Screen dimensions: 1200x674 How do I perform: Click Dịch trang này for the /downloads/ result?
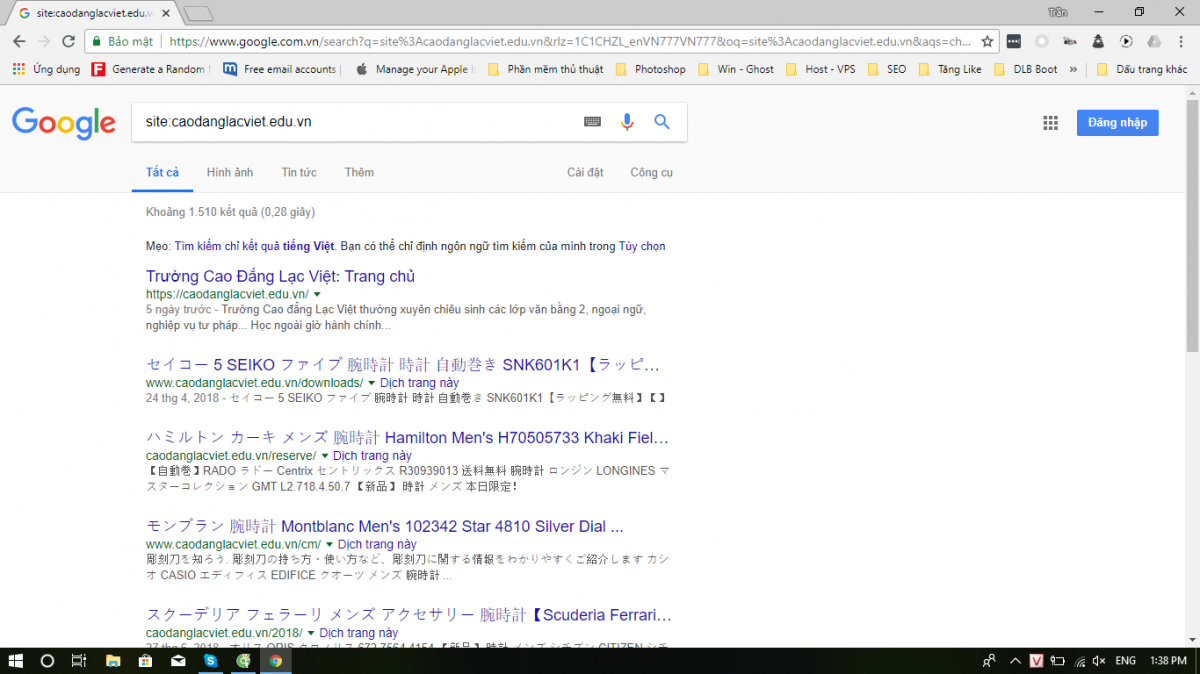[419, 383]
